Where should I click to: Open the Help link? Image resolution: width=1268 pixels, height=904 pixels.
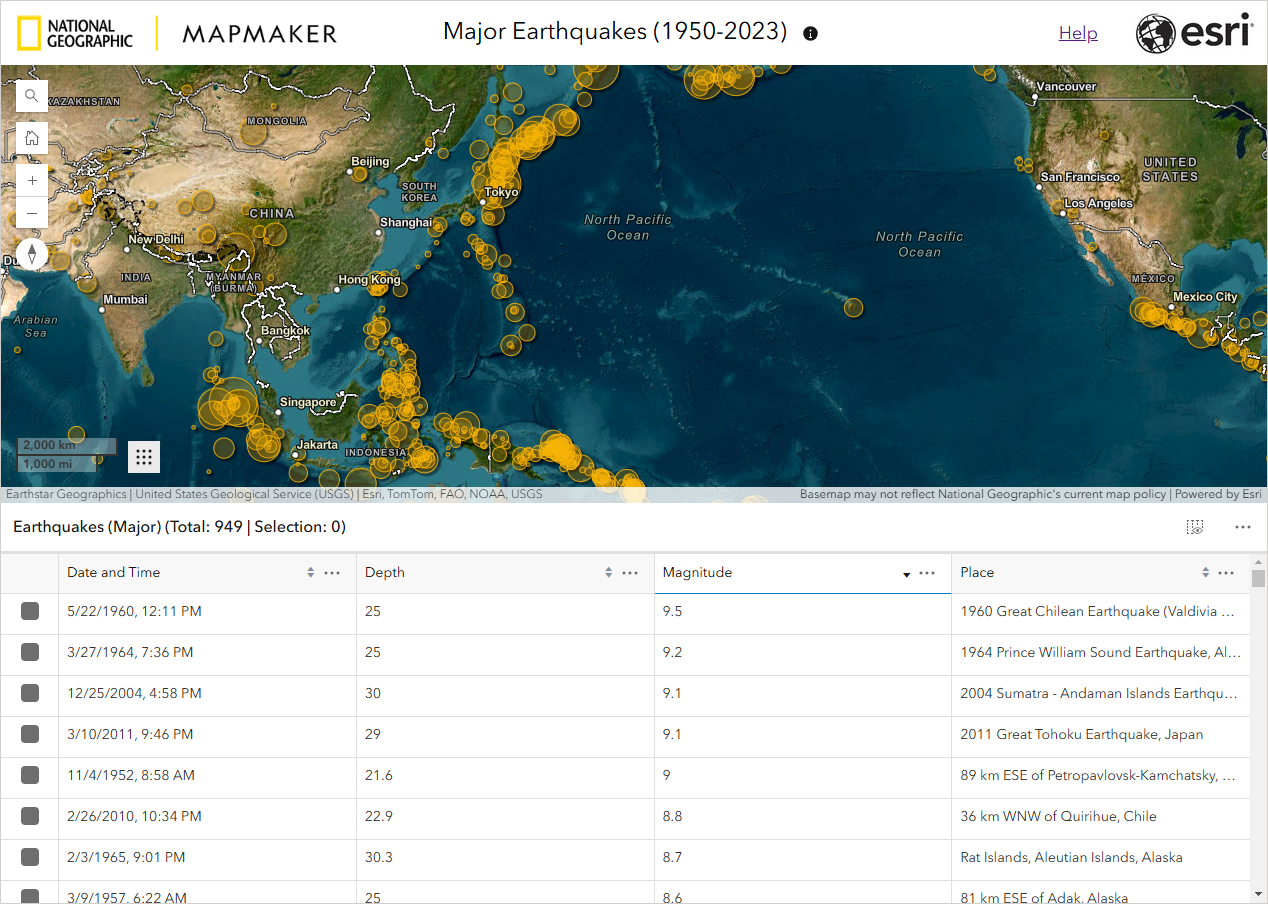point(1078,32)
